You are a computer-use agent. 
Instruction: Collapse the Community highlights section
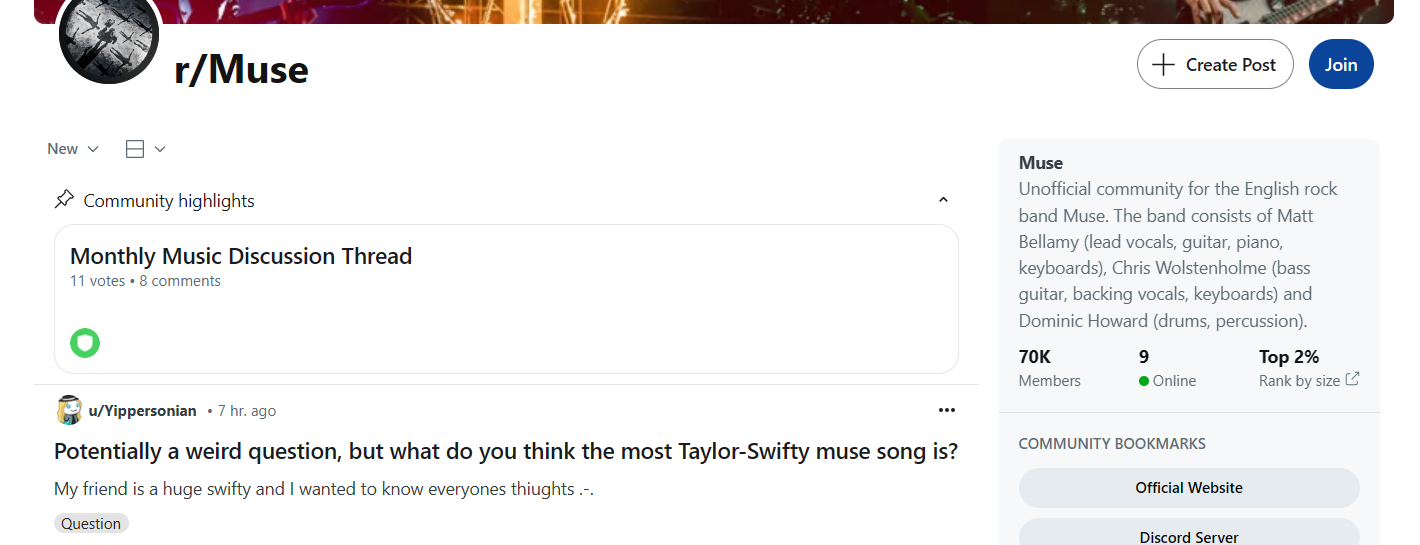[x=942, y=201]
